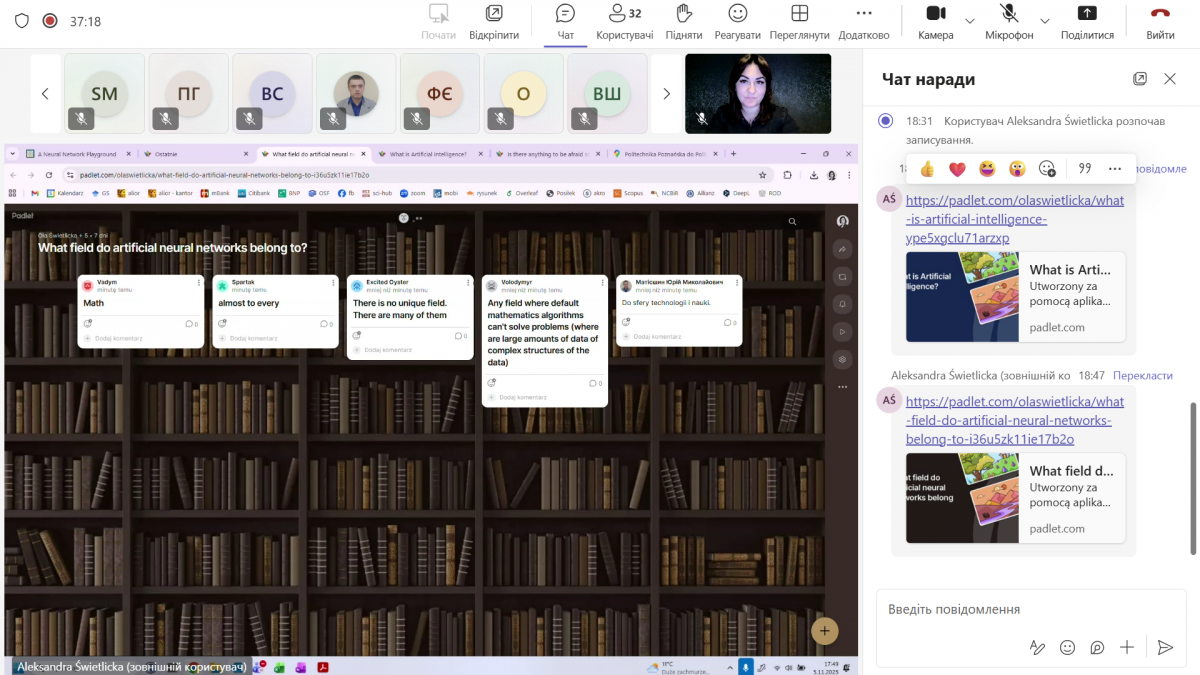Unmute the microphone (Мікрофон)
This screenshot has height=675, width=1200.
tap(1009, 22)
